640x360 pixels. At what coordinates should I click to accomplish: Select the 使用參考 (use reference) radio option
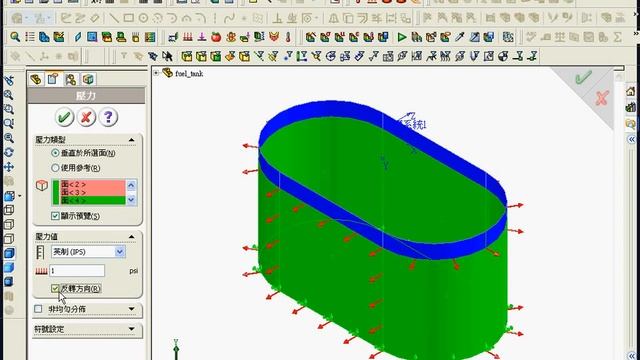point(55,168)
